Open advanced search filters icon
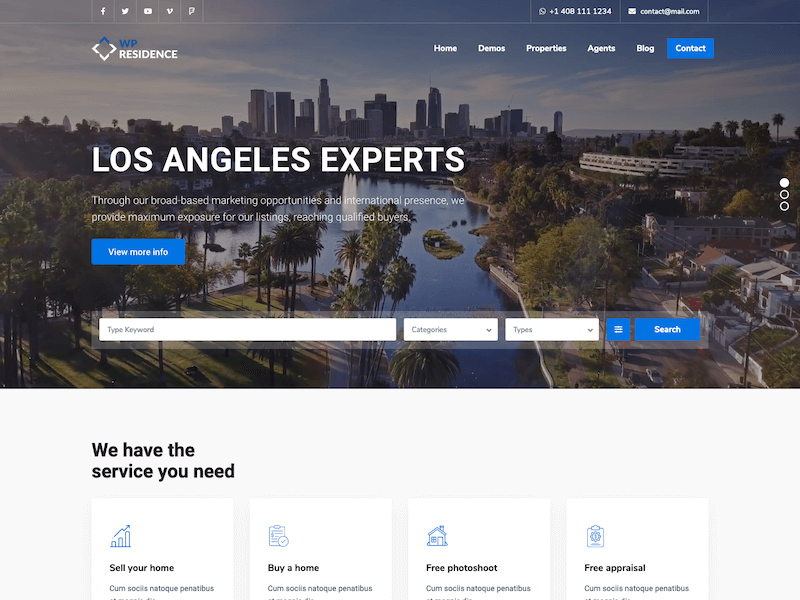The image size is (800, 600). click(x=618, y=329)
